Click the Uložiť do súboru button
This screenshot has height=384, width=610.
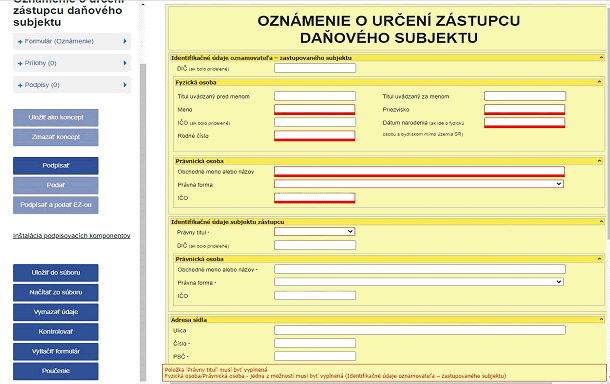coord(56,273)
